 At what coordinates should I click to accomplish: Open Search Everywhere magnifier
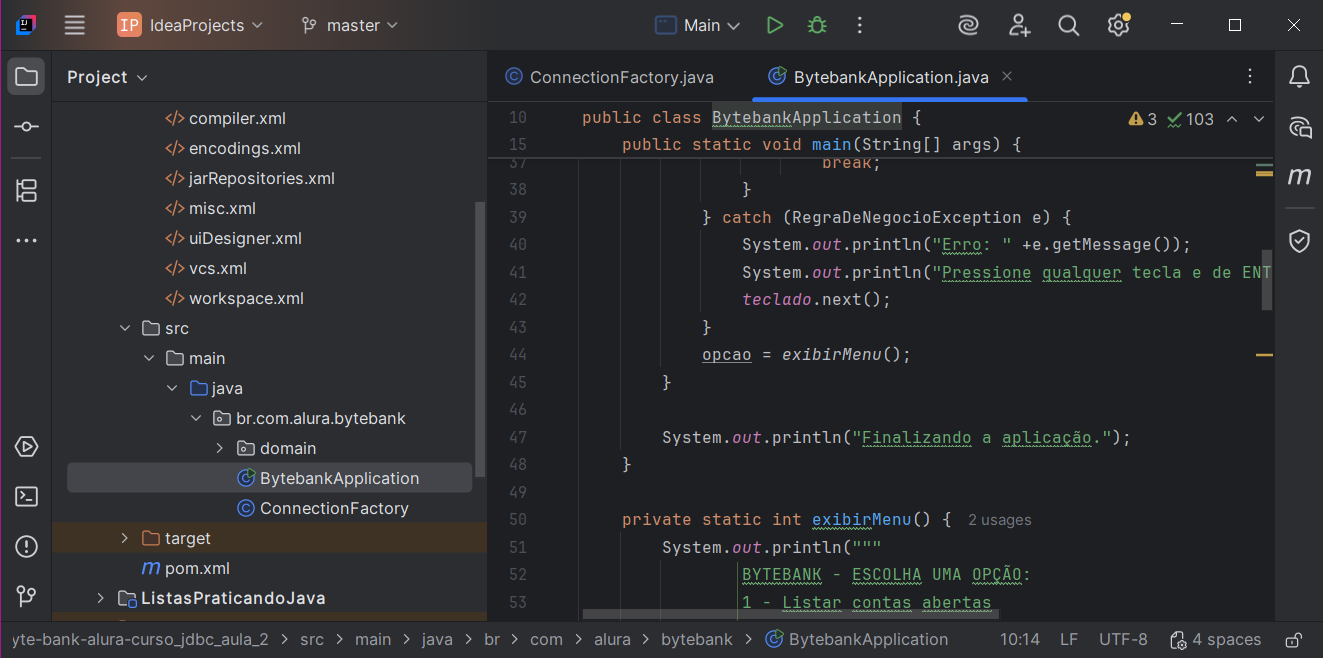coord(1068,25)
